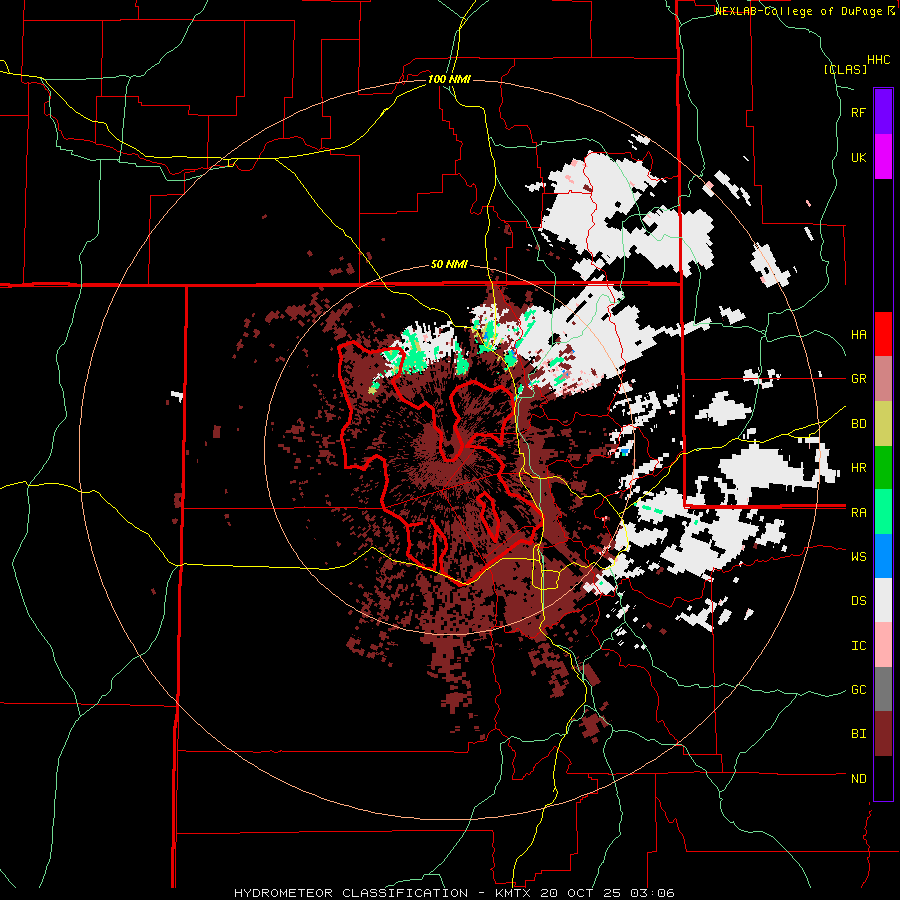Image resolution: width=900 pixels, height=900 pixels.
Task: Click the dusty pink GR legend swatch
Action: tap(883, 379)
